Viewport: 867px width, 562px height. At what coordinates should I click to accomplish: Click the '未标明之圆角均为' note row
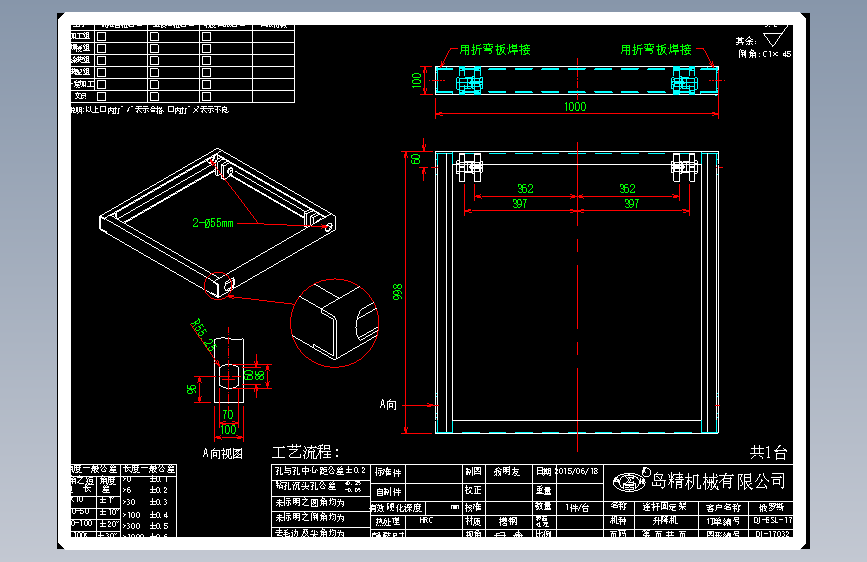(310, 503)
